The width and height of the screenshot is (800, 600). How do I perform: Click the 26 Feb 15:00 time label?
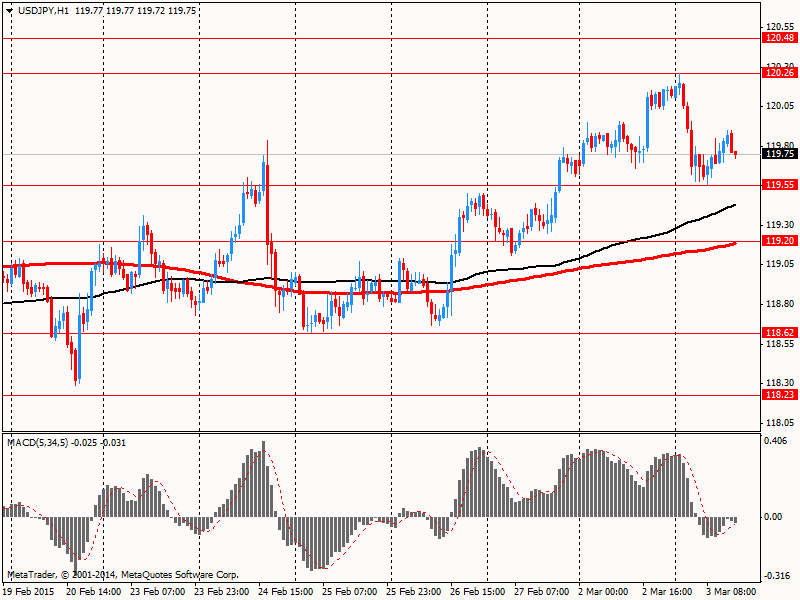[x=480, y=591]
